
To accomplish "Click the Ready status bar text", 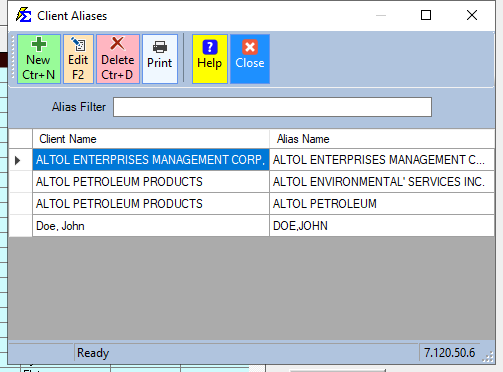I will 93,353.
